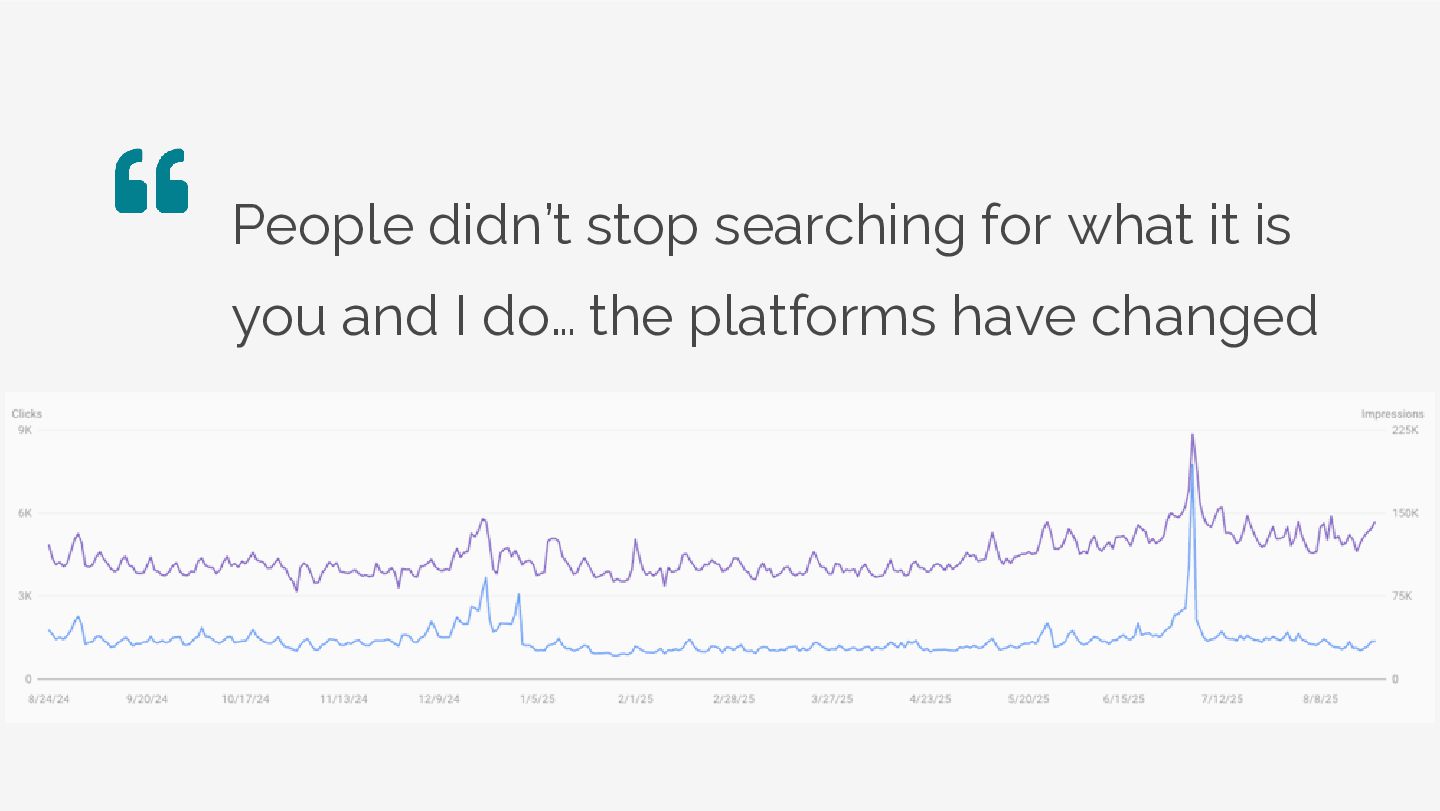Click the 9K clicks axis label
This screenshot has width=1440, height=811.
tap(25, 430)
